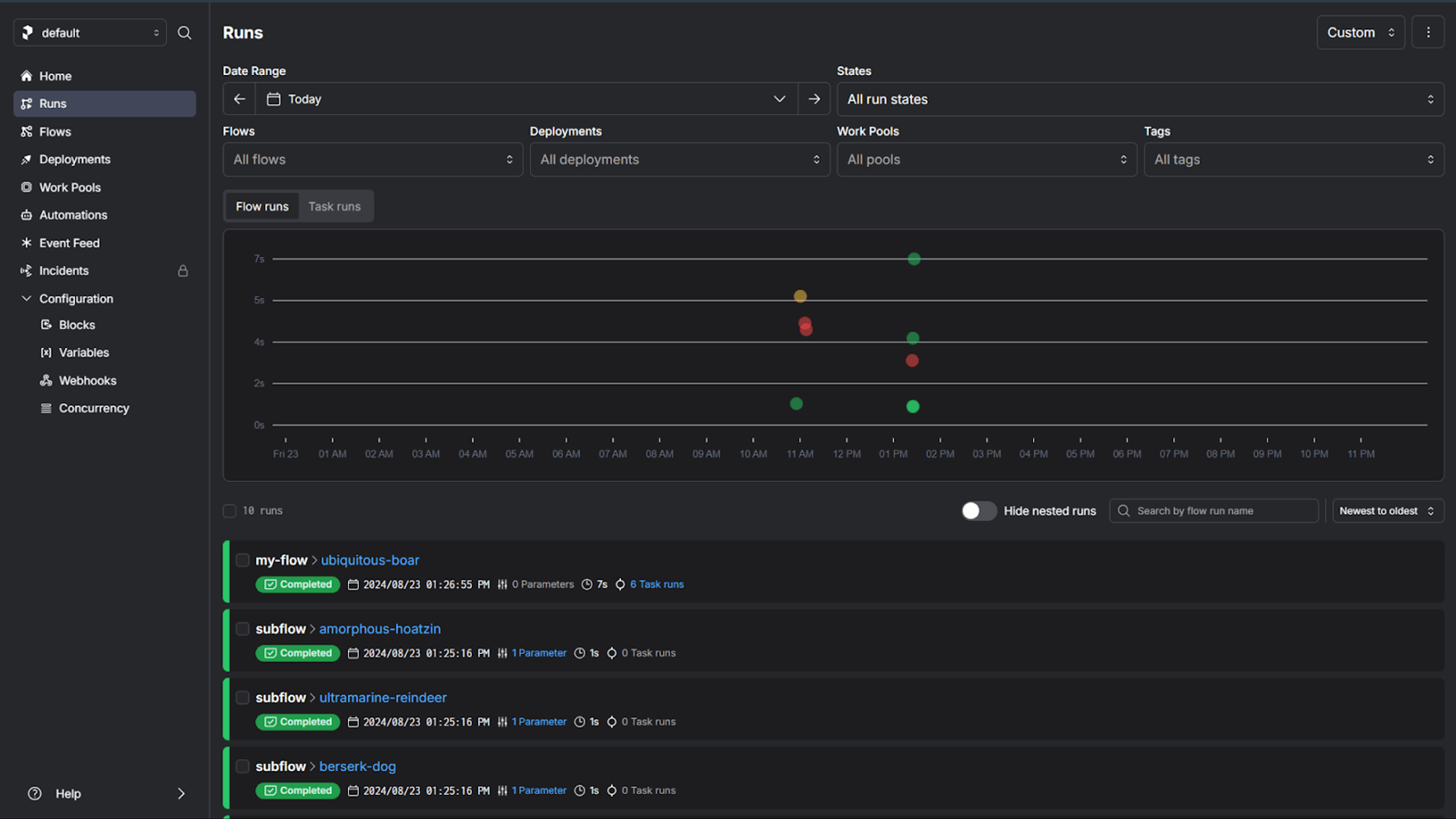Collapse the Configuration section
Screen dimensions: 1456x819
(x=26, y=298)
